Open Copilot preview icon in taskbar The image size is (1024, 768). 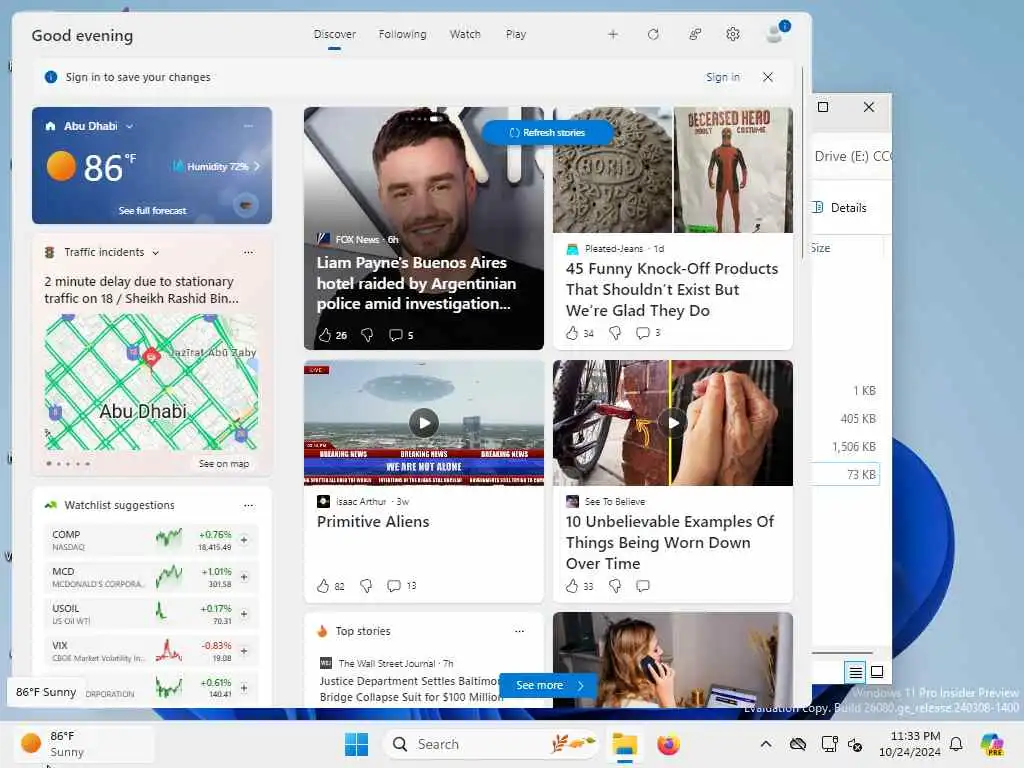(991, 744)
